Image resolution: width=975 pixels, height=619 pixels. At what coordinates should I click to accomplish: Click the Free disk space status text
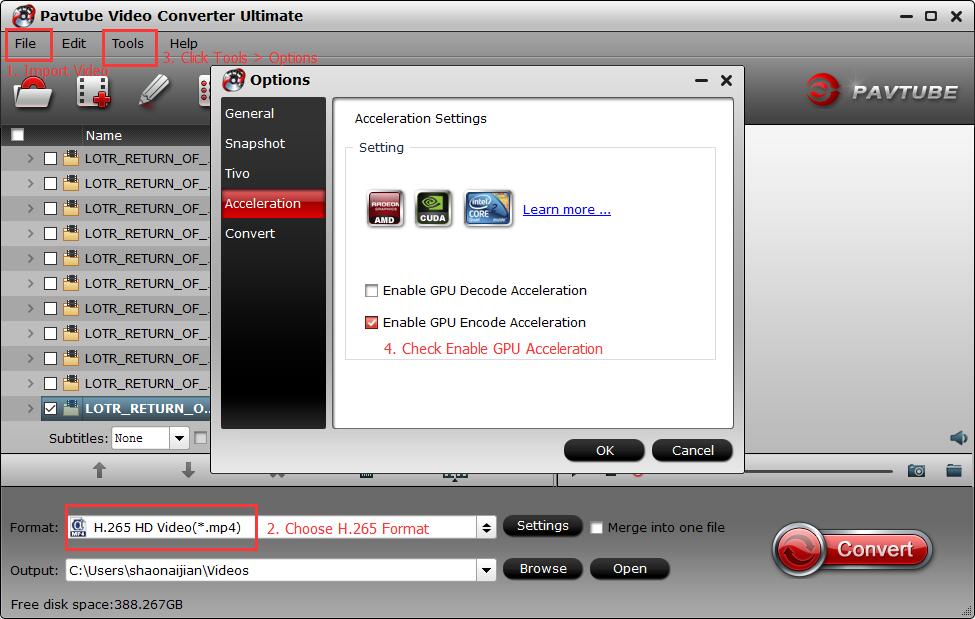pos(97,604)
